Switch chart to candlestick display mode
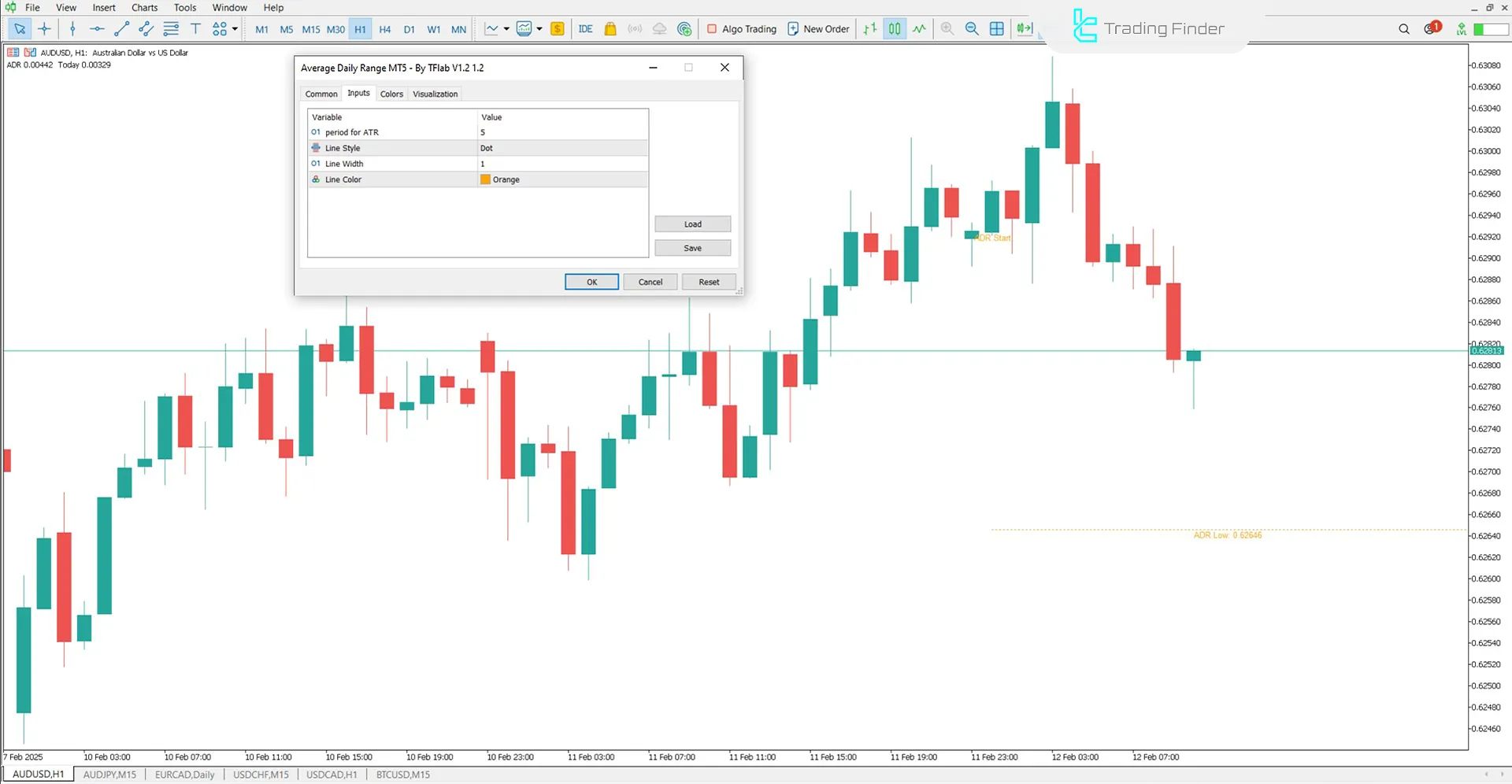This screenshot has width=1512, height=784. coord(894,28)
